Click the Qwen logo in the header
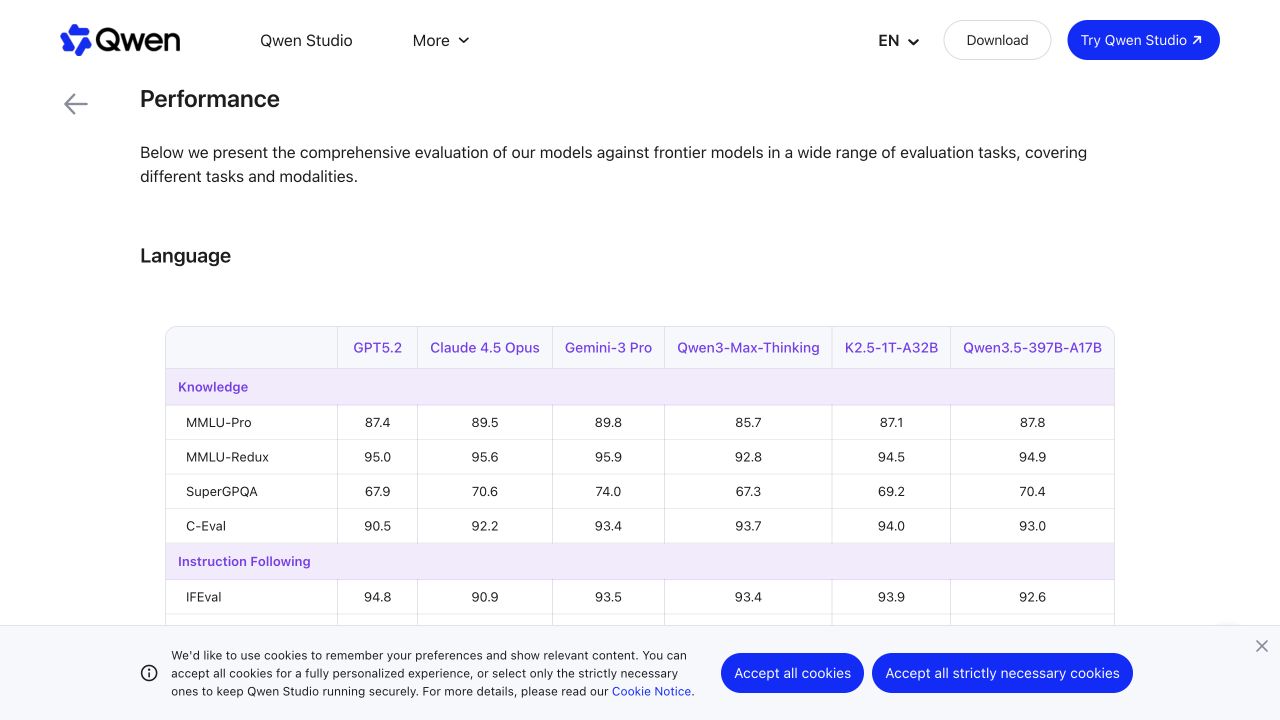Viewport: 1280px width, 720px height. (120, 40)
